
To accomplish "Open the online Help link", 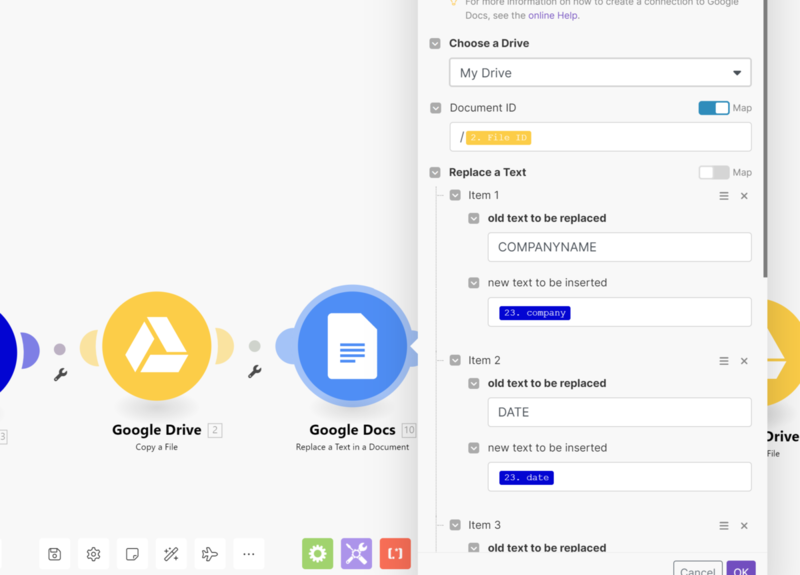I will tap(553, 15).
